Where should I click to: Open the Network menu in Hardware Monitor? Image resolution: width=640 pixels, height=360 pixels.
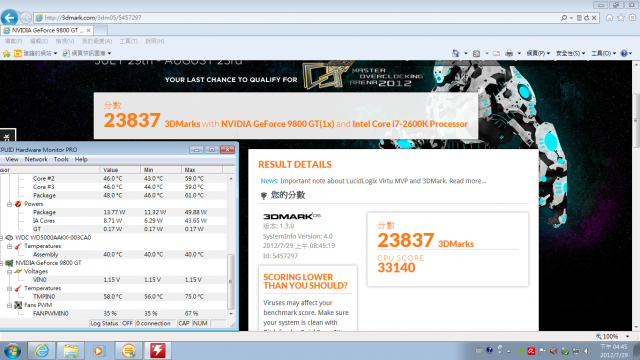coord(36,160)
